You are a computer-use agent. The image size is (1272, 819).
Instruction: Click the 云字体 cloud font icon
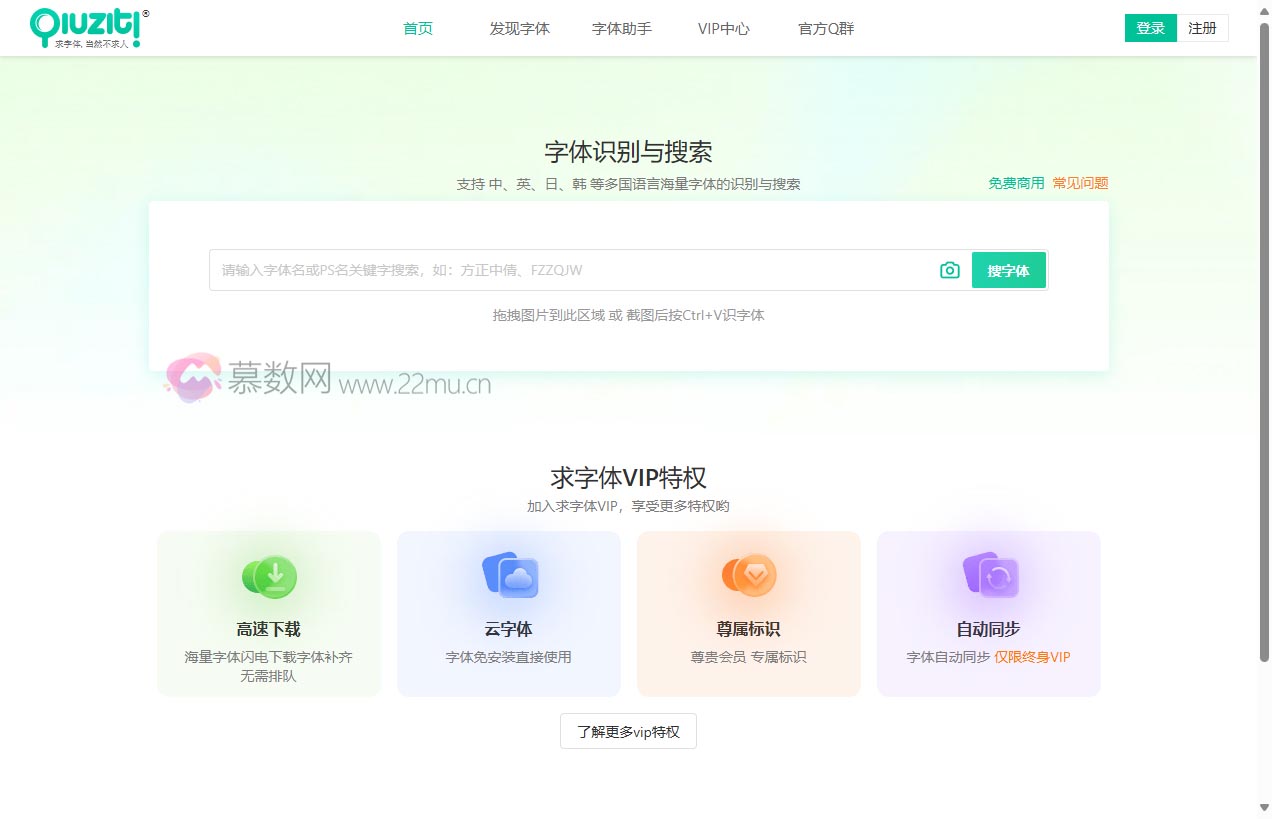508,575
